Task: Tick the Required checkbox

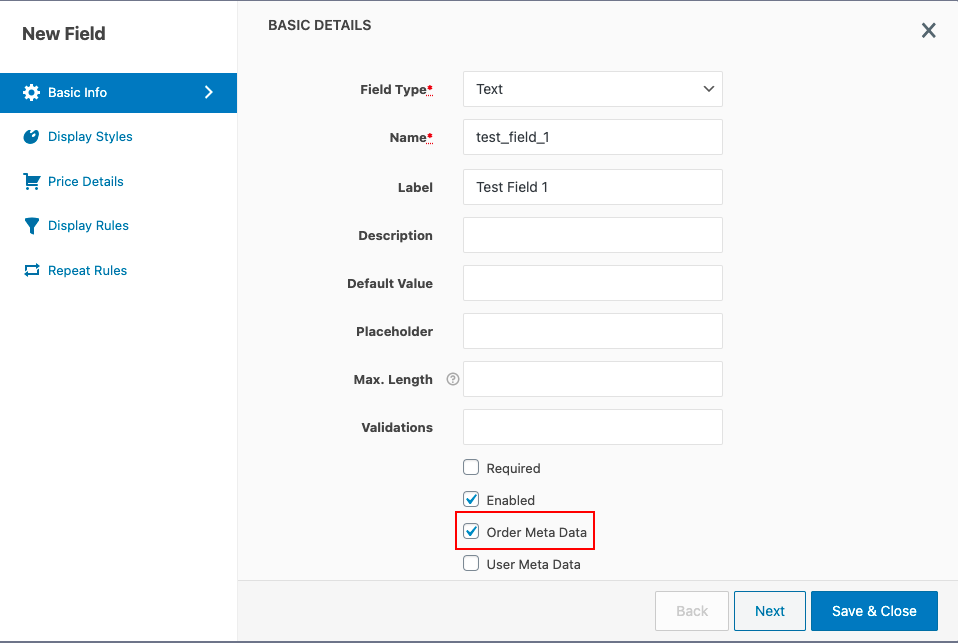Action: (x=471, y=467)
